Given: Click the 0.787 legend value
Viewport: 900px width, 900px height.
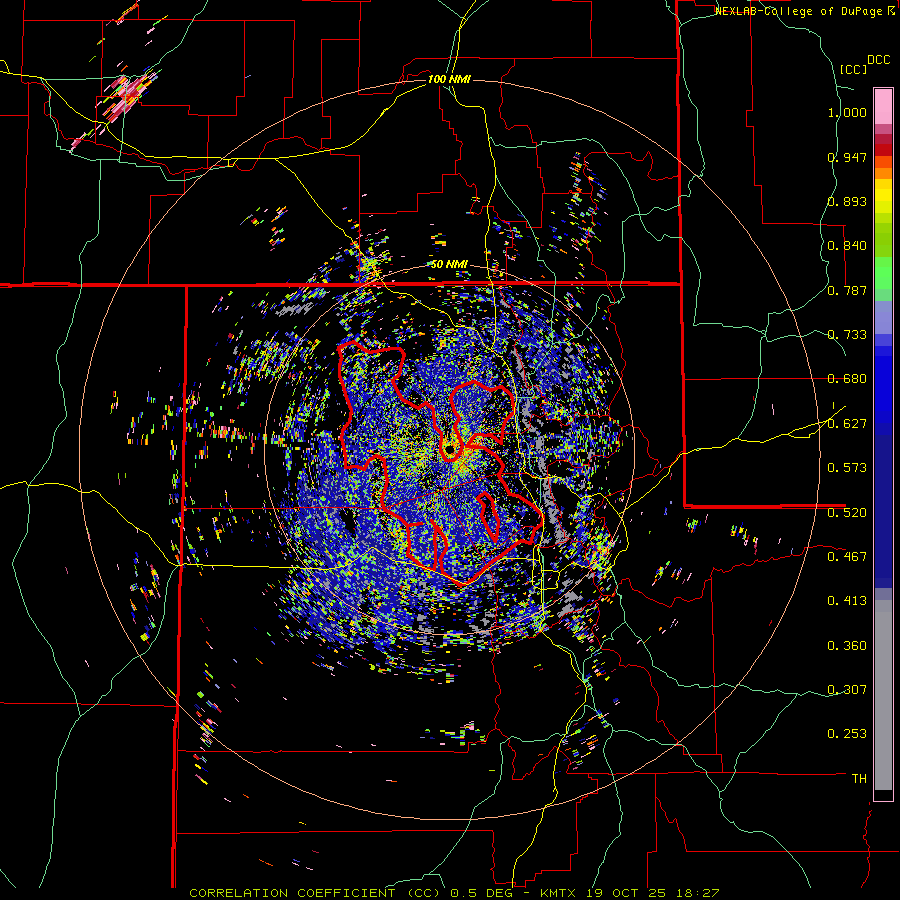Looking at the screenshot, I should 847,290.
